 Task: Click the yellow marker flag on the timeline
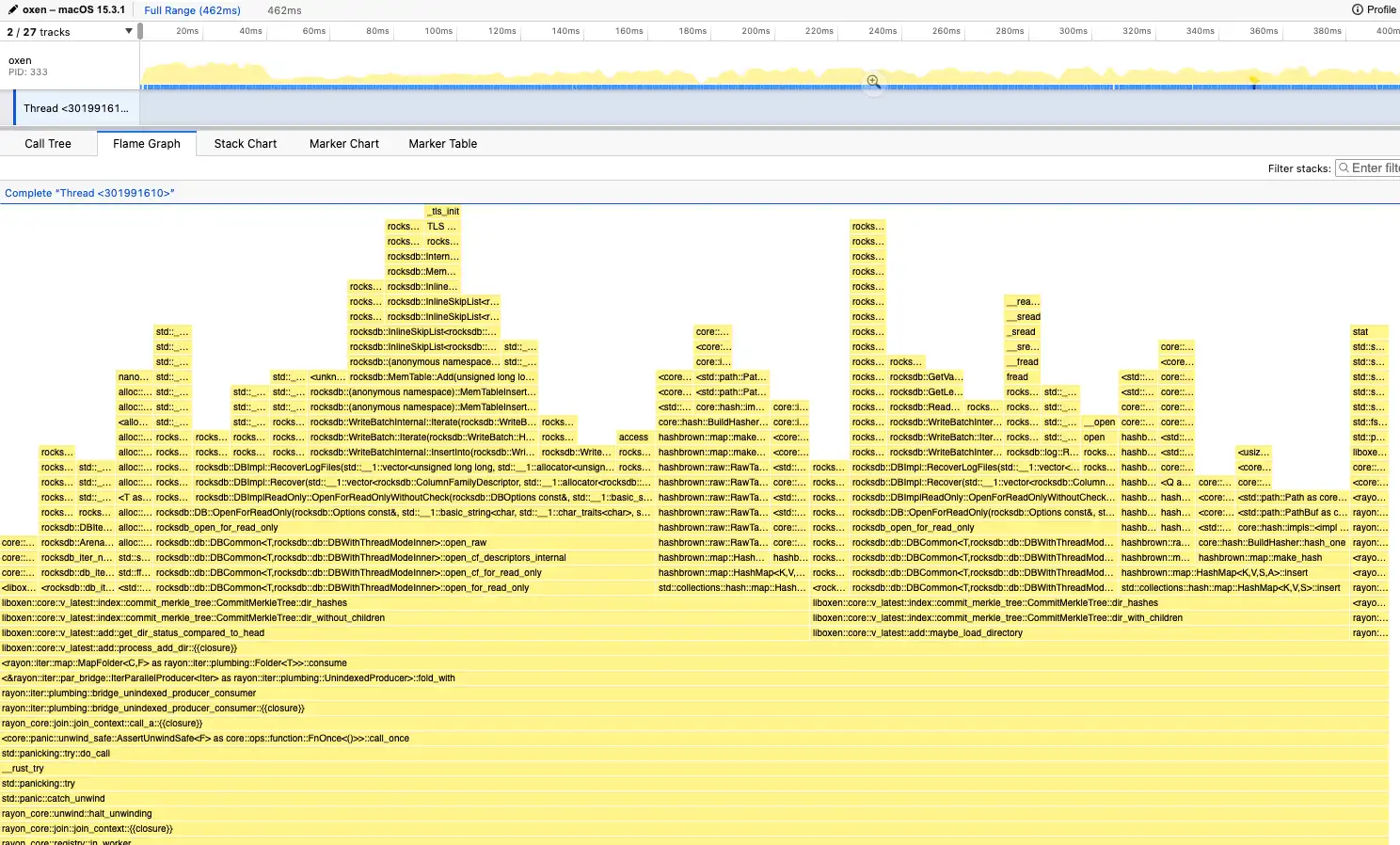[x=1253, y=82]
